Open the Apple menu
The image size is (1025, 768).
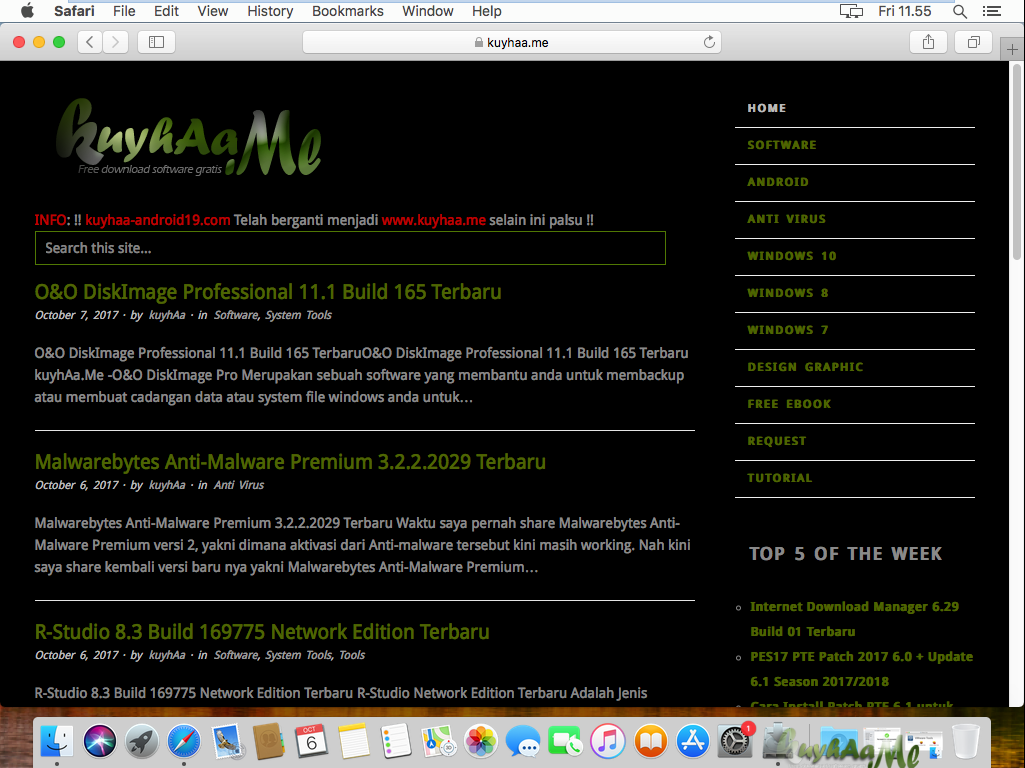(x=27, y=11)
